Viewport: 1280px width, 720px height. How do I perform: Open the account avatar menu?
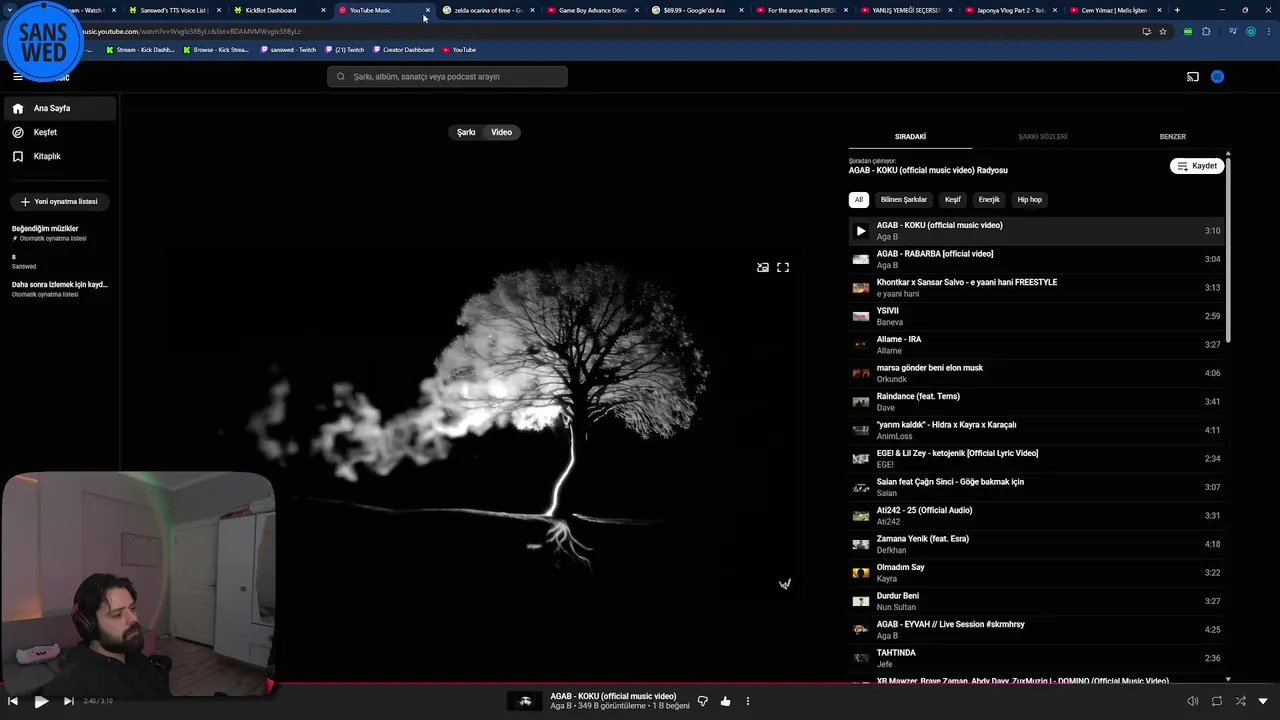[1217, 77]
